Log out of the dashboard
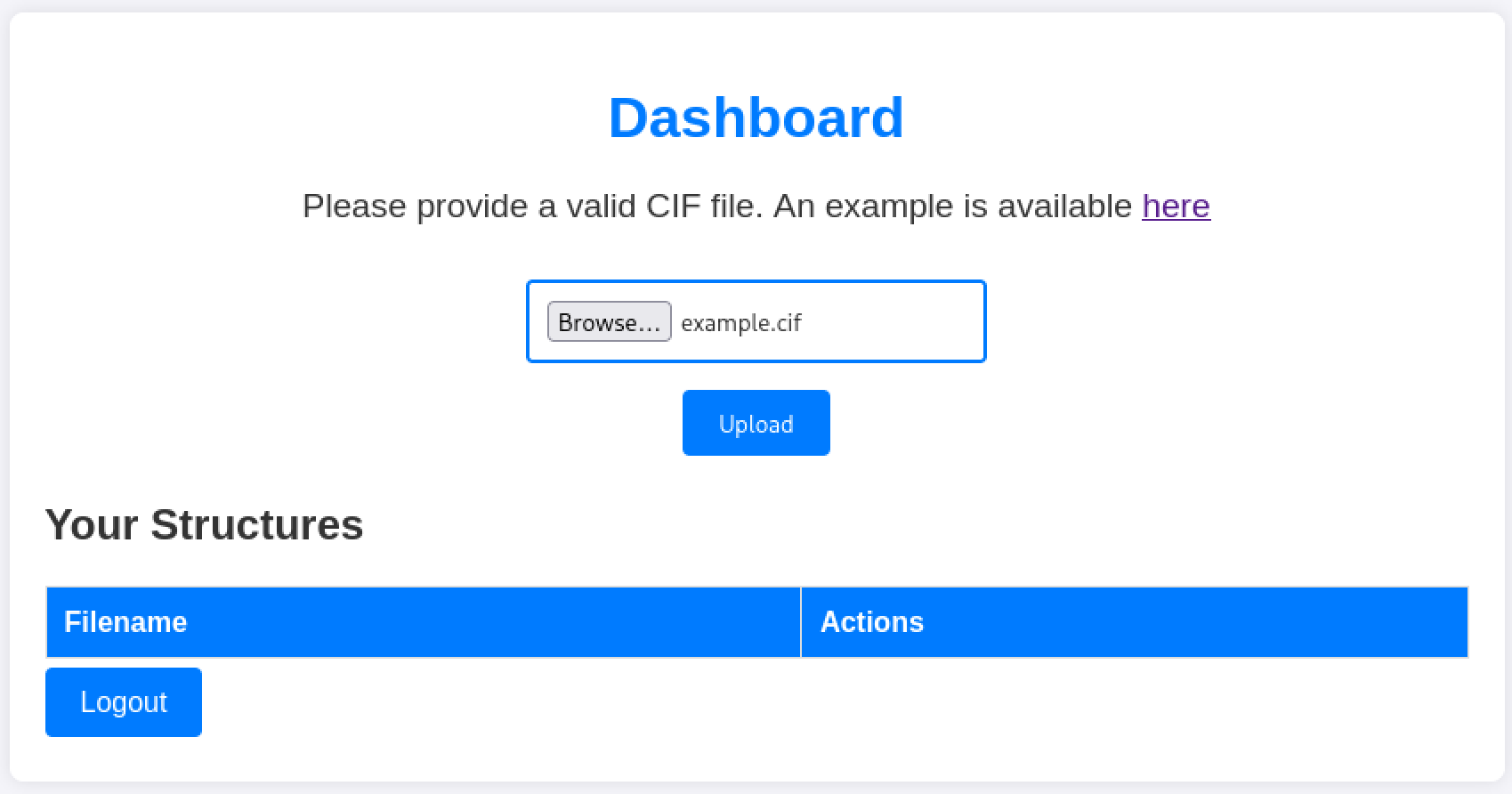This screenshot has height=794, width=1512. 123,701
